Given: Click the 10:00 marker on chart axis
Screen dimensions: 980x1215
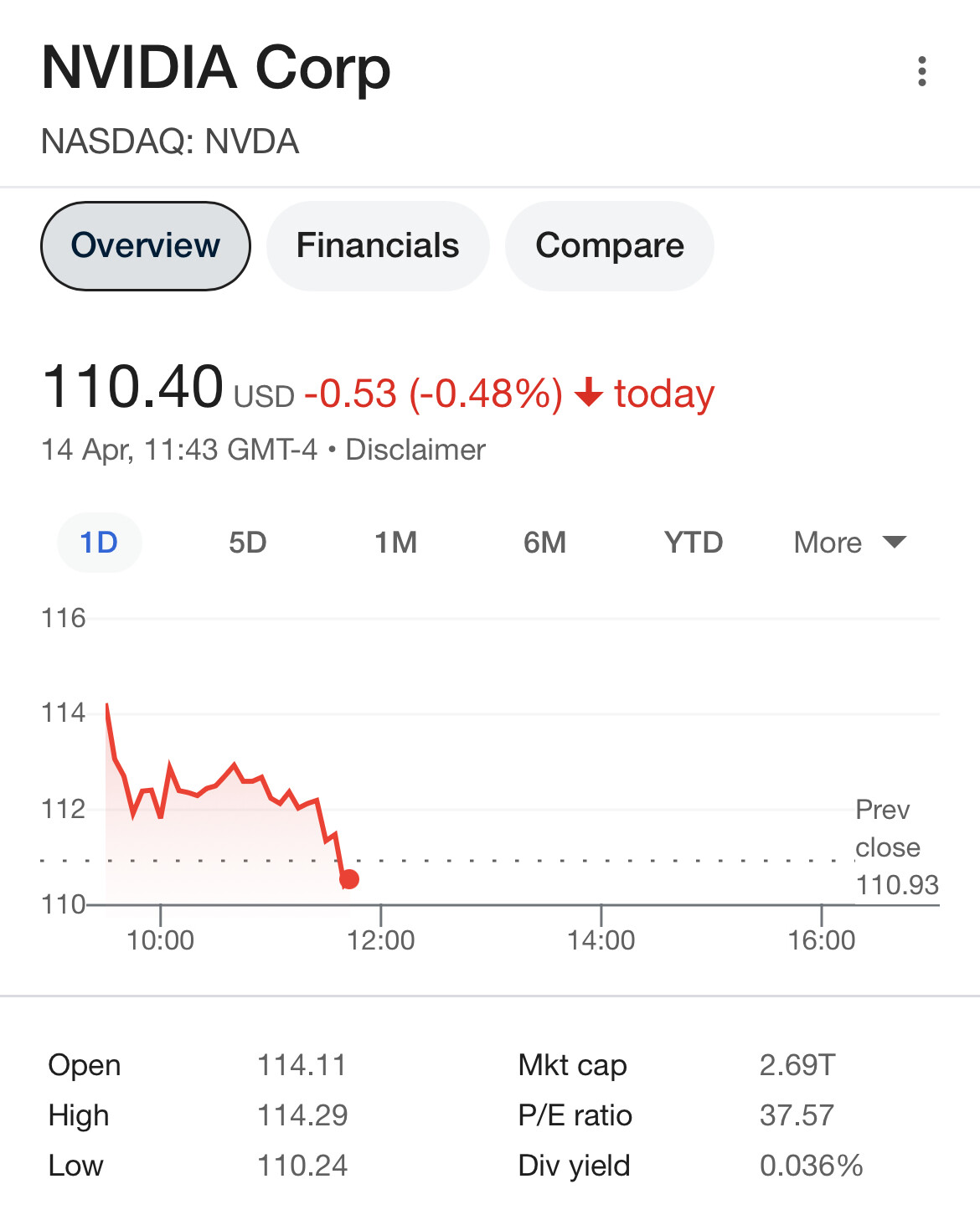Looking at the screenshot, I should (160, 940).
